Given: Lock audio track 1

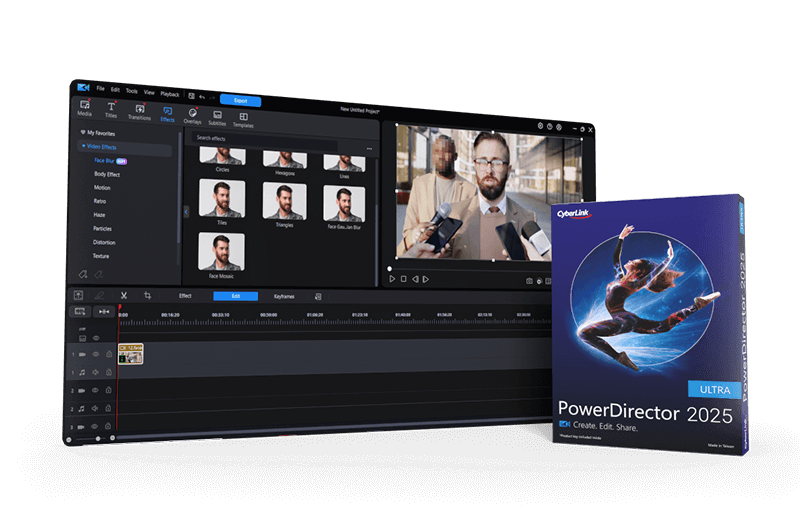Looking at the screenshot, I should 109,372.
